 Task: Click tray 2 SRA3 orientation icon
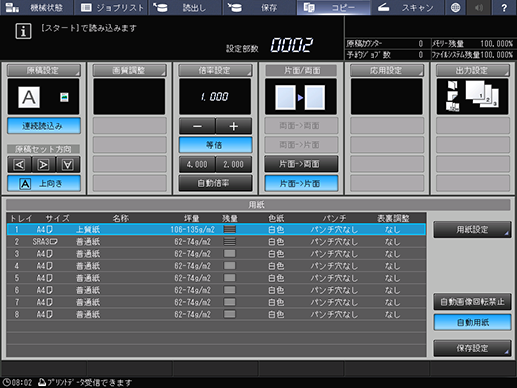tap(53, 241)
